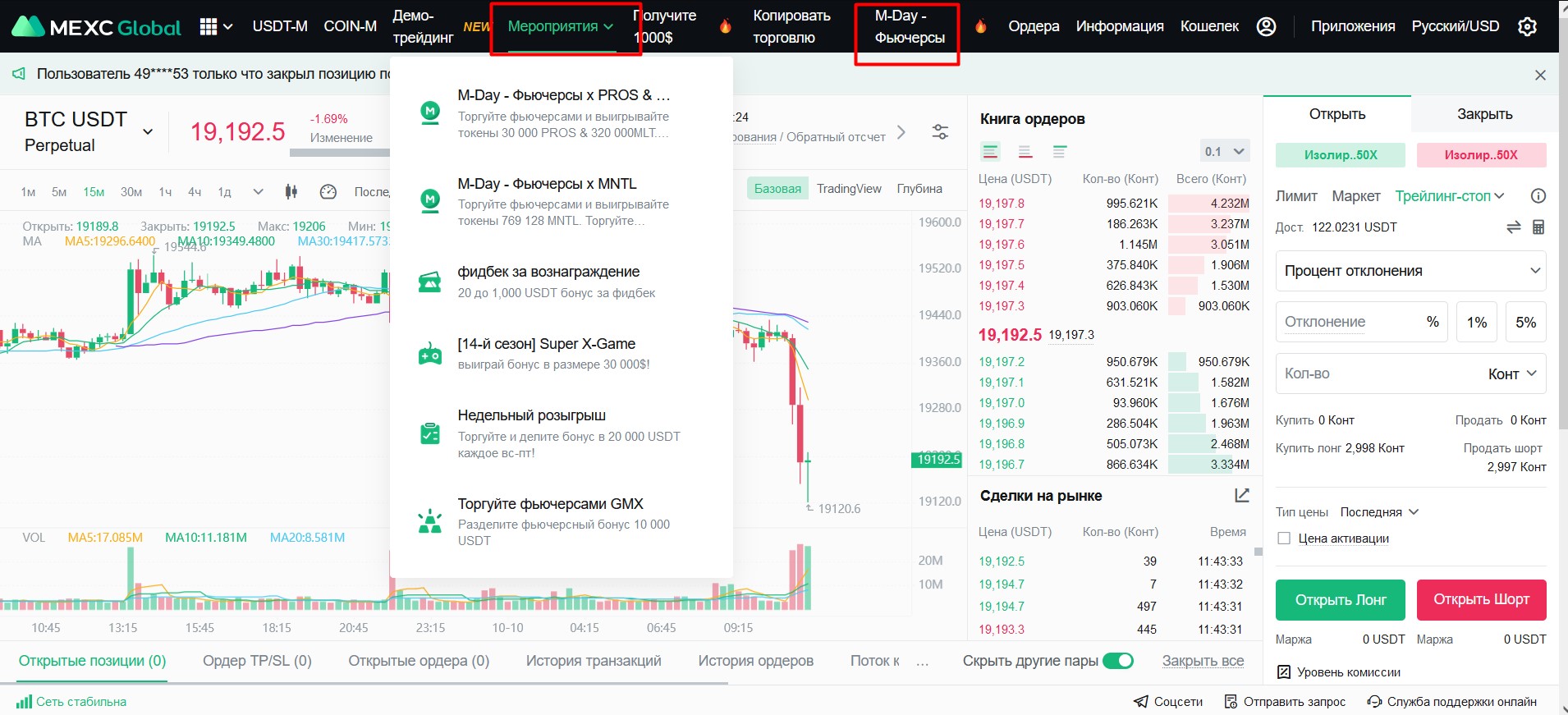The width and height of the screenshot is (1568, 715).
Task: Open the calculator icon
Action: (1538, 227)
